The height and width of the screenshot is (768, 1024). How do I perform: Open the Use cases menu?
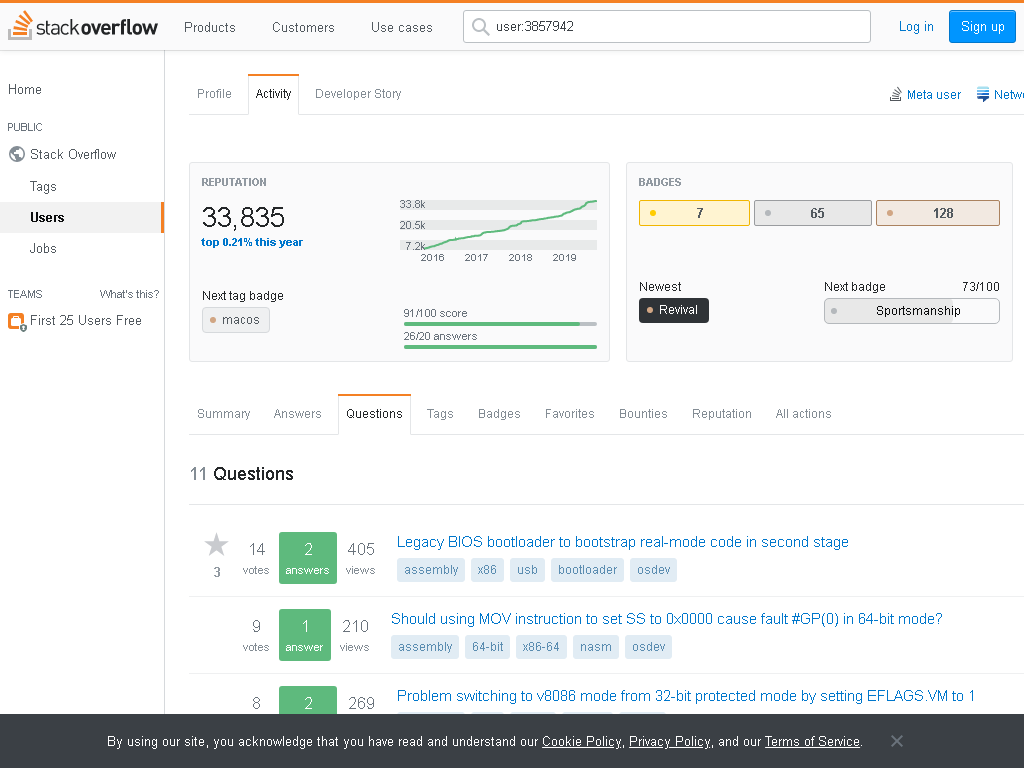click(x=402, y=27)
